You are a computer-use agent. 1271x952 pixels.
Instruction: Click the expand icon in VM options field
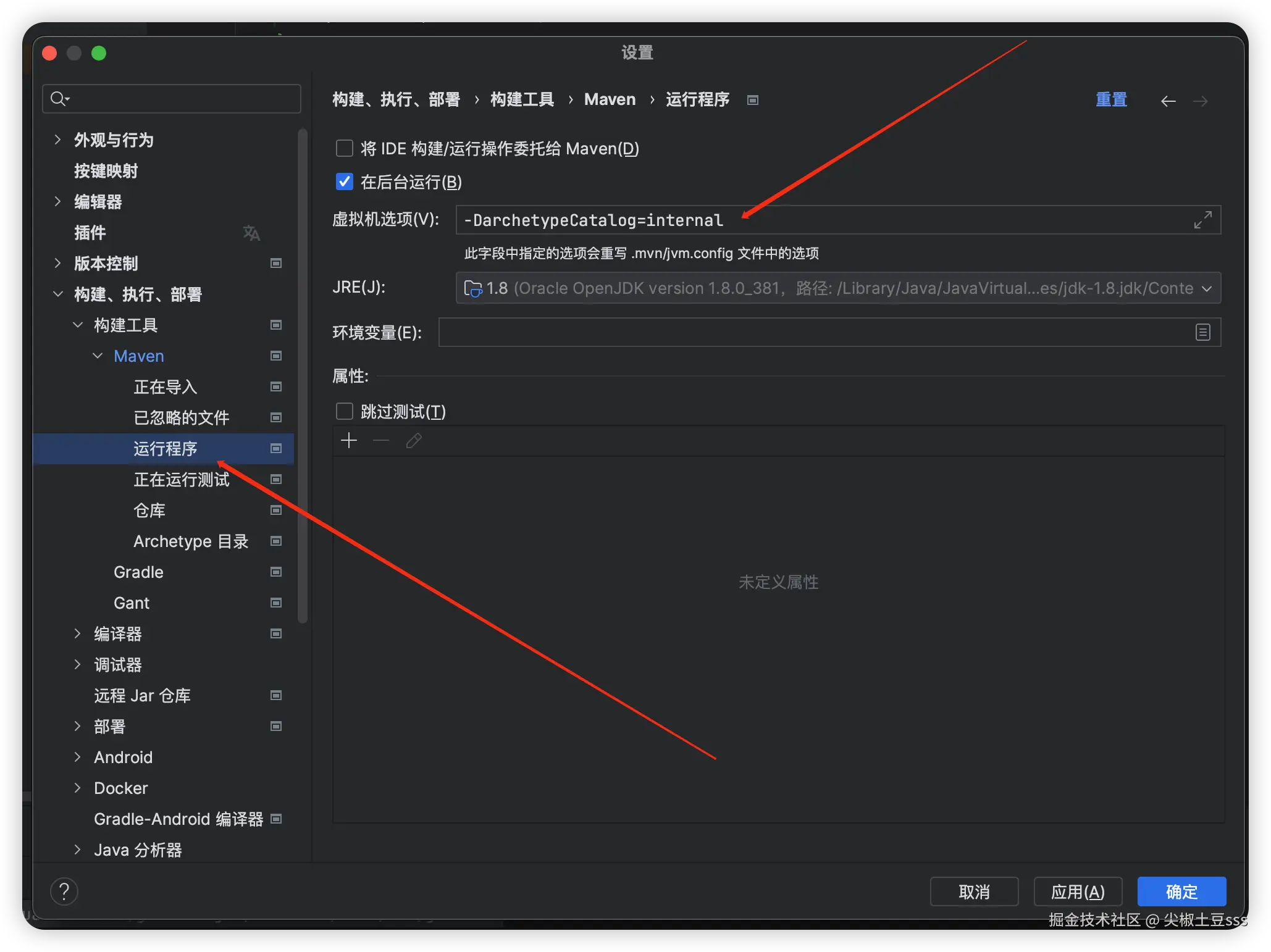[1202, 220]
